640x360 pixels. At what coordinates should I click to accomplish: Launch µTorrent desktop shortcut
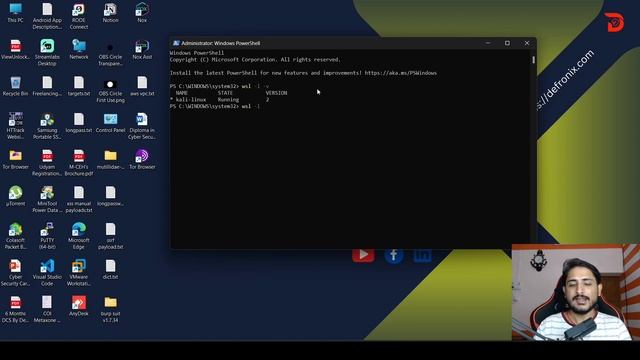(16, 196)
